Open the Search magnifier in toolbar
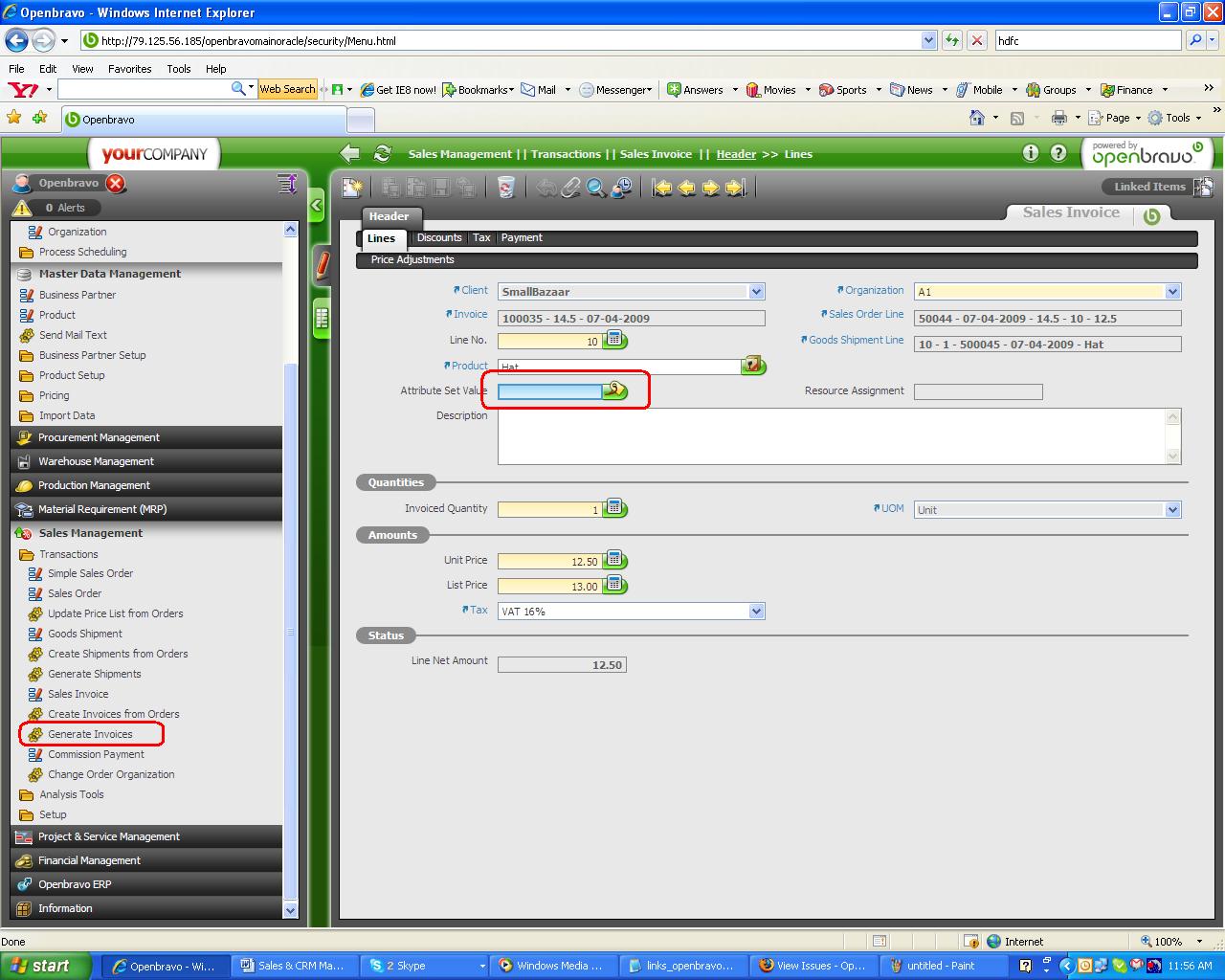Screen dimensions: 1225x980 click(x=595, y=188)
